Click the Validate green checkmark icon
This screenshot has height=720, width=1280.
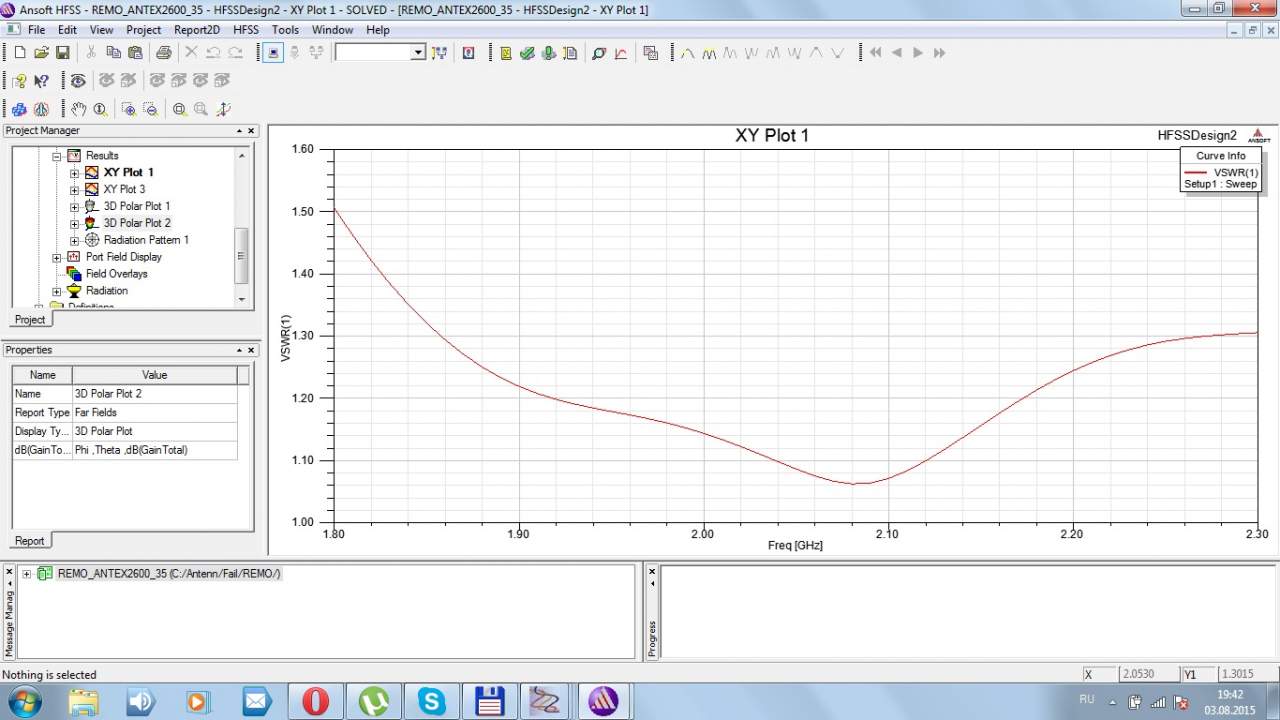click(527, 53)
